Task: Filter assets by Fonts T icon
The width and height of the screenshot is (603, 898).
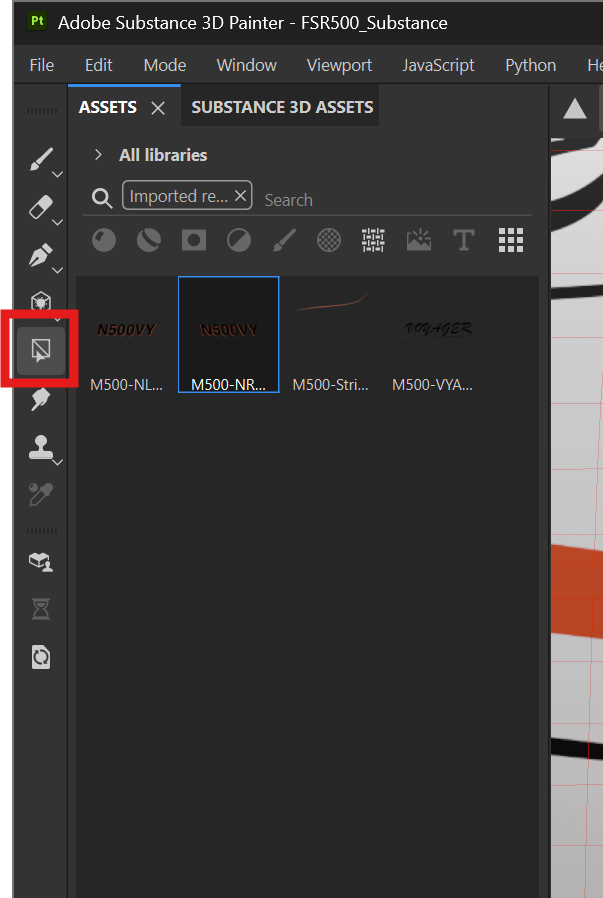Action: pyautogui.click(x=464, y=240)
